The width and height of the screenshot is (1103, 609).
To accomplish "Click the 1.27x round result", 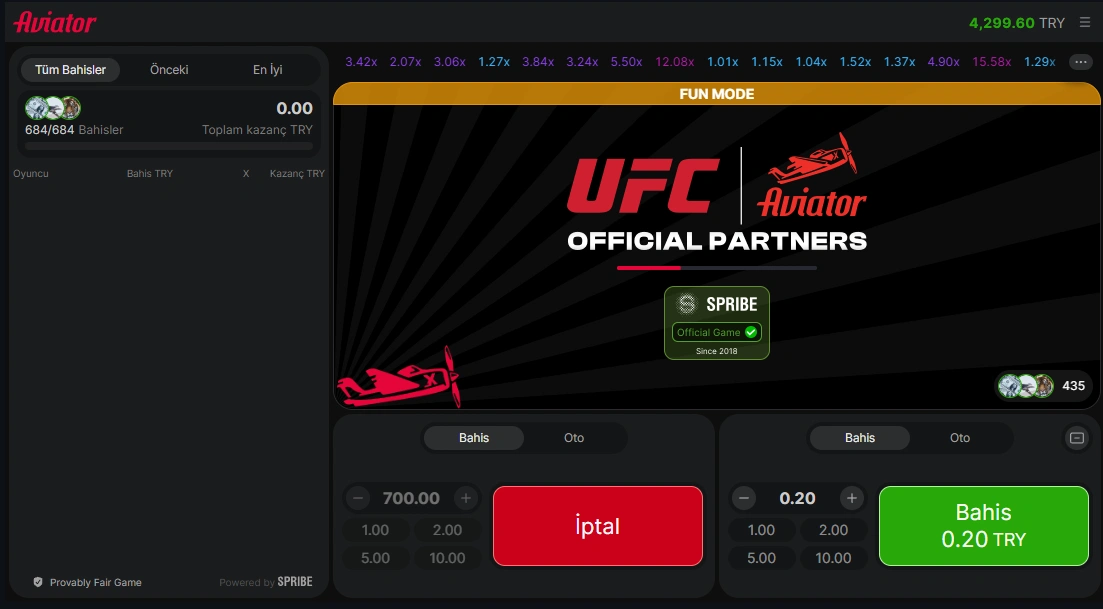I will pyautogui.click(x=494, y=62).
